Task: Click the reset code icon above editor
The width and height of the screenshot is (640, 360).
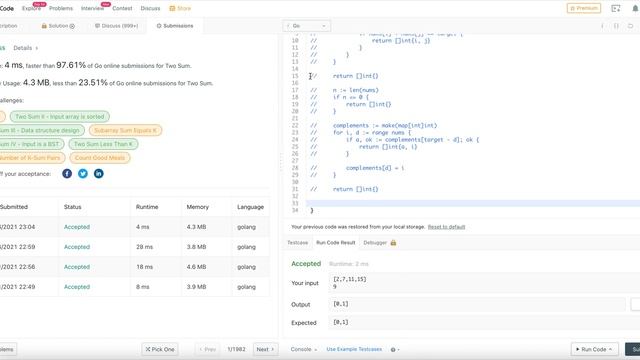Action: (631, 26)
